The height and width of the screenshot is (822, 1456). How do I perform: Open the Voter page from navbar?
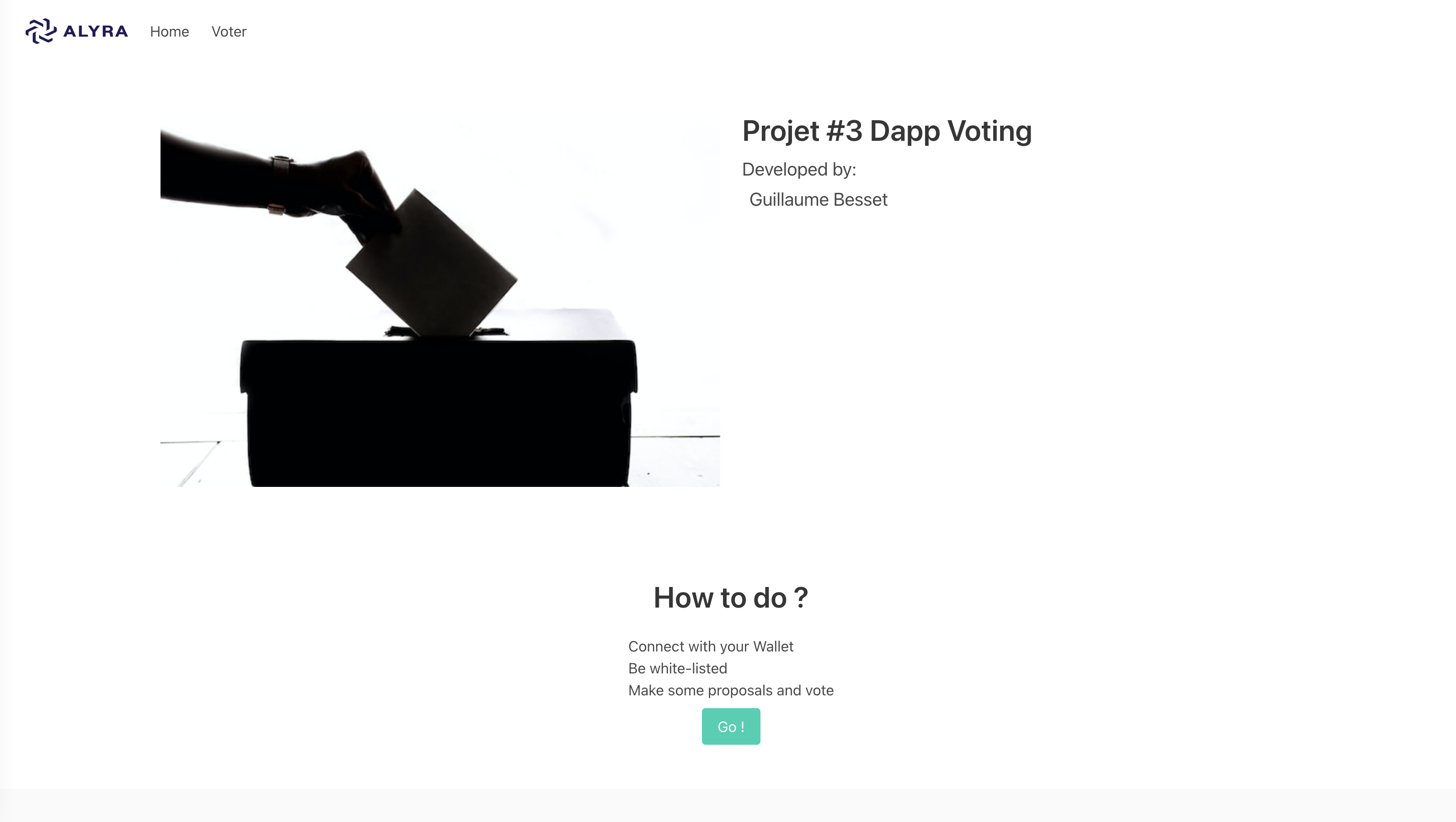click(229, 32)
